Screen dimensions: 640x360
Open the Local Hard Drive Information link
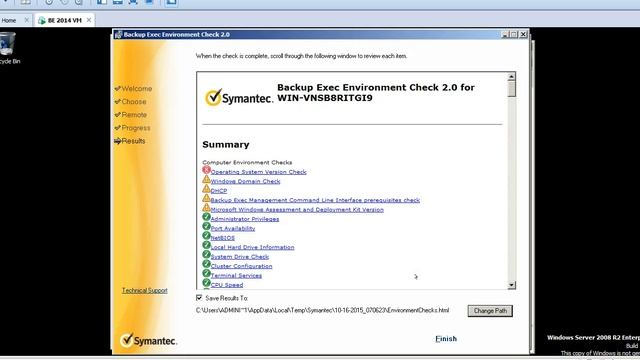coord(252,247)
